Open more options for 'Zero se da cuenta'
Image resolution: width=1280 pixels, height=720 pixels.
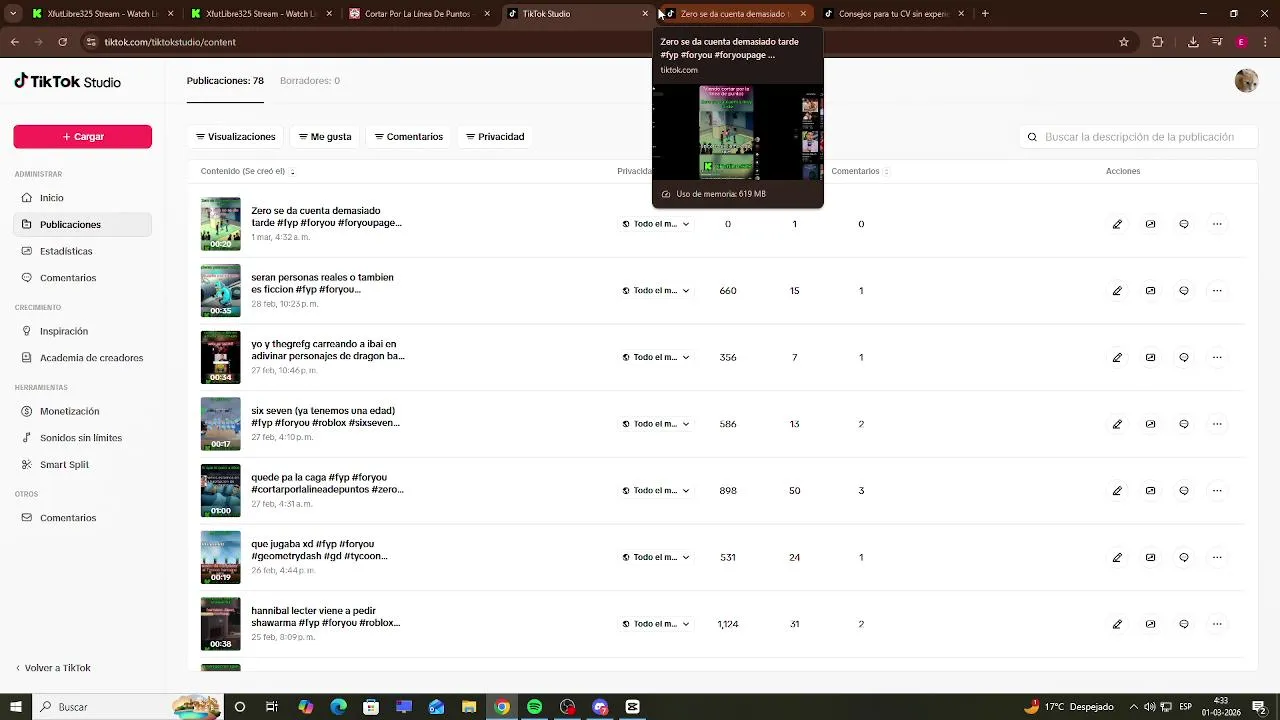[1217, 224]
